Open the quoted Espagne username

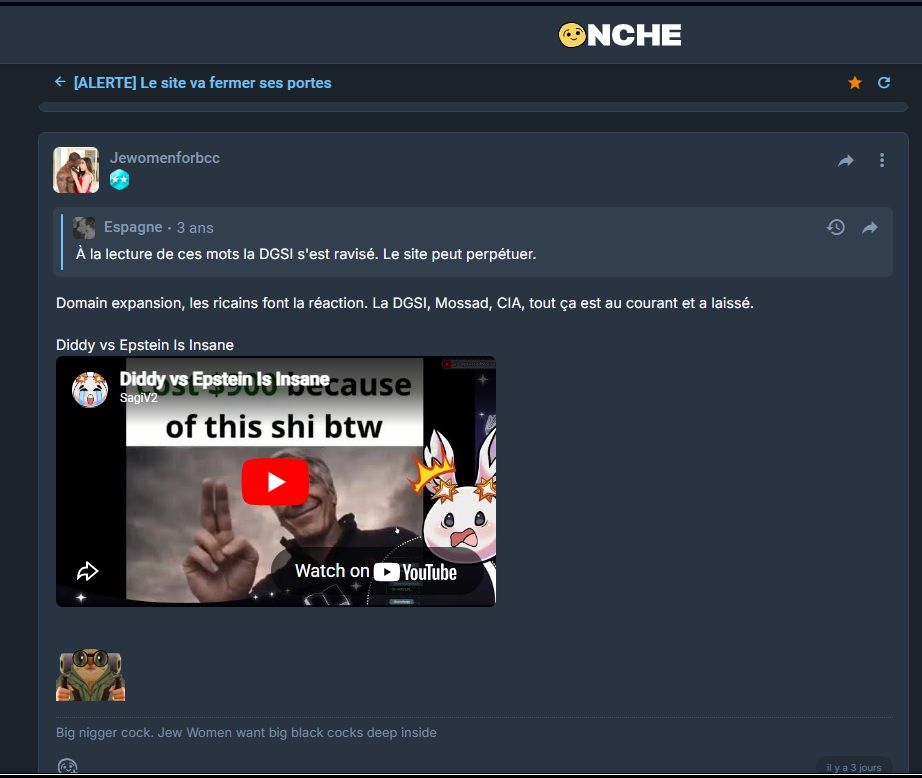point(133,227)
